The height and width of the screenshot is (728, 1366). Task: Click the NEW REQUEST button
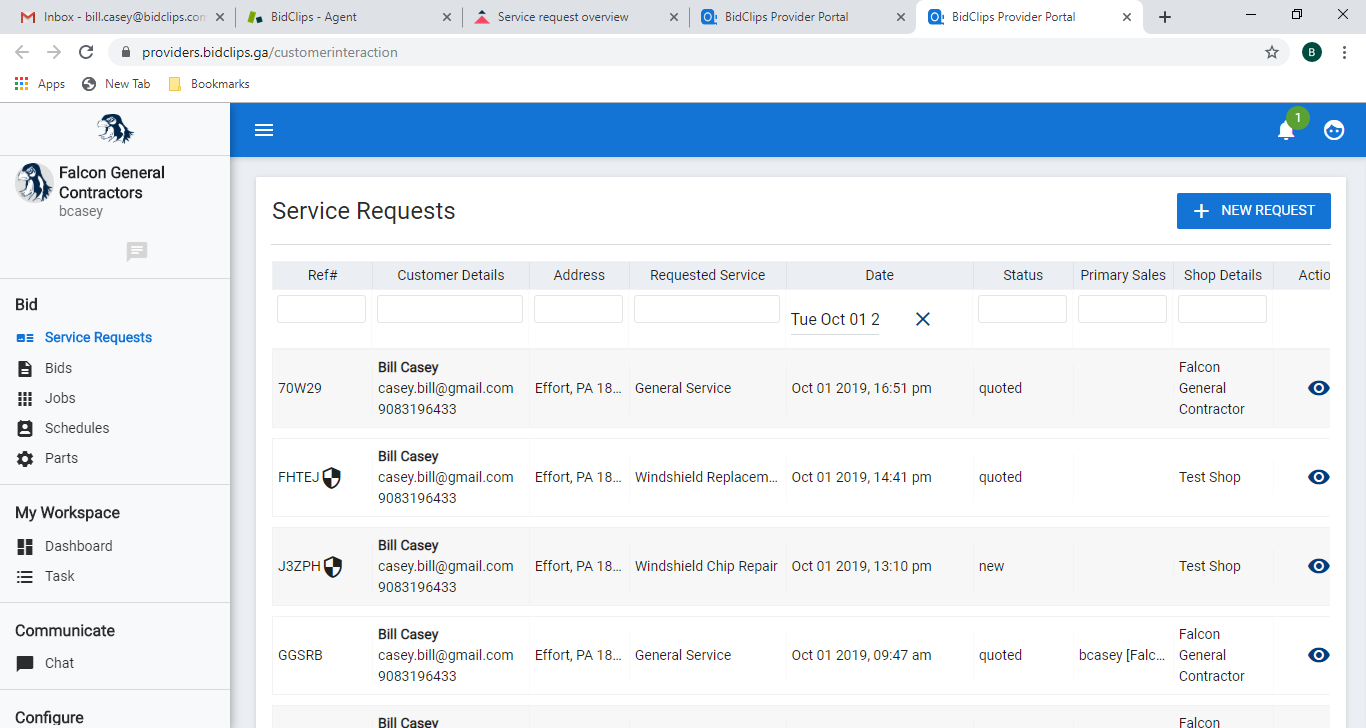(x=1254, y=211)
